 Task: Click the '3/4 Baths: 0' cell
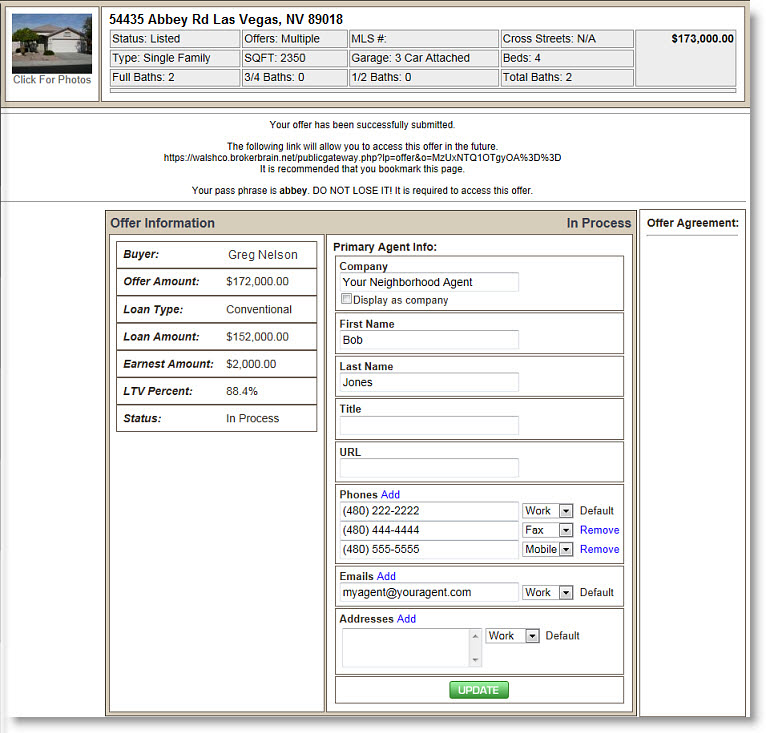coord(295,77)
